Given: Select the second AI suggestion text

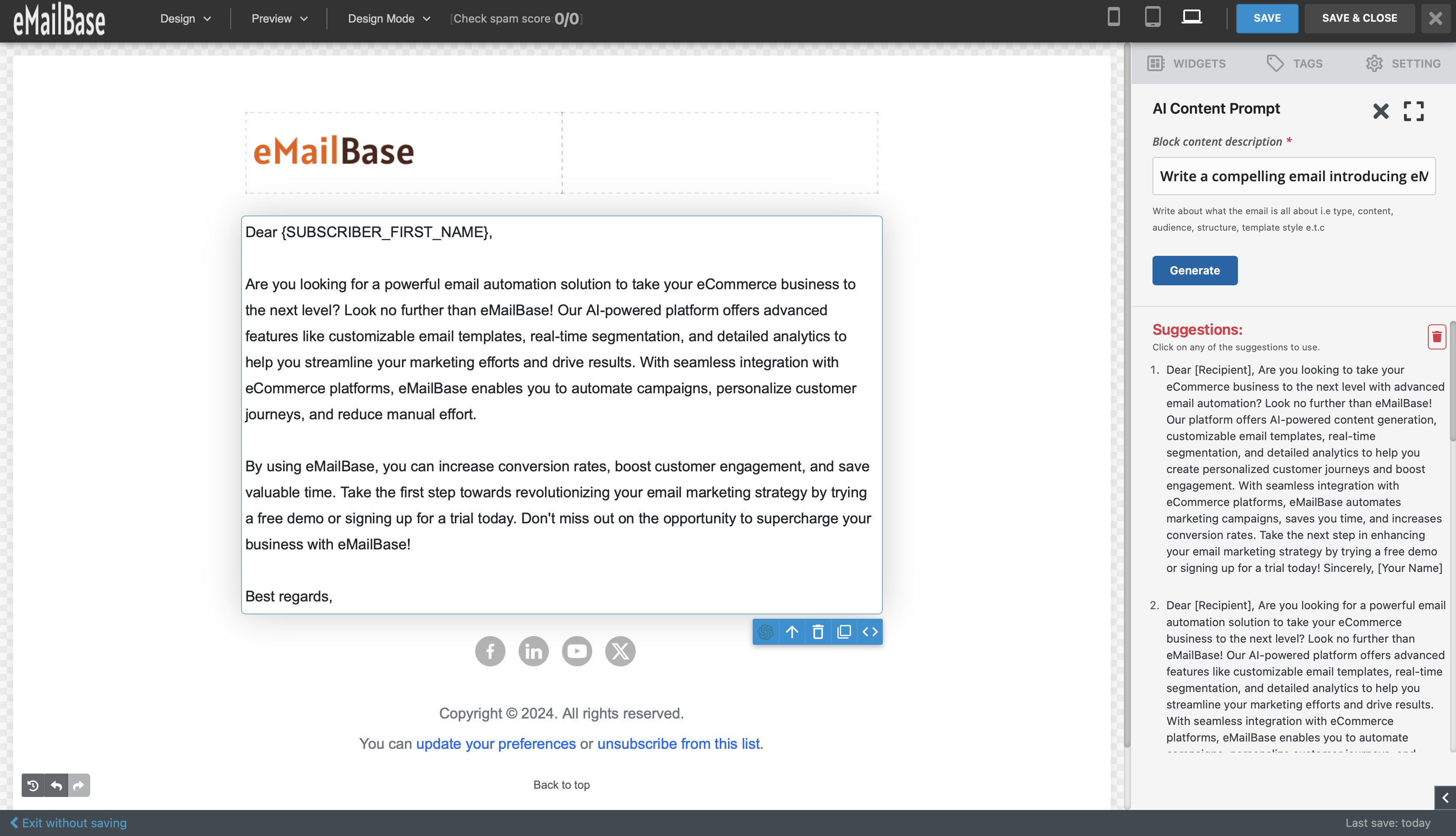Looking at the screenshot, I should (1306, 675).
